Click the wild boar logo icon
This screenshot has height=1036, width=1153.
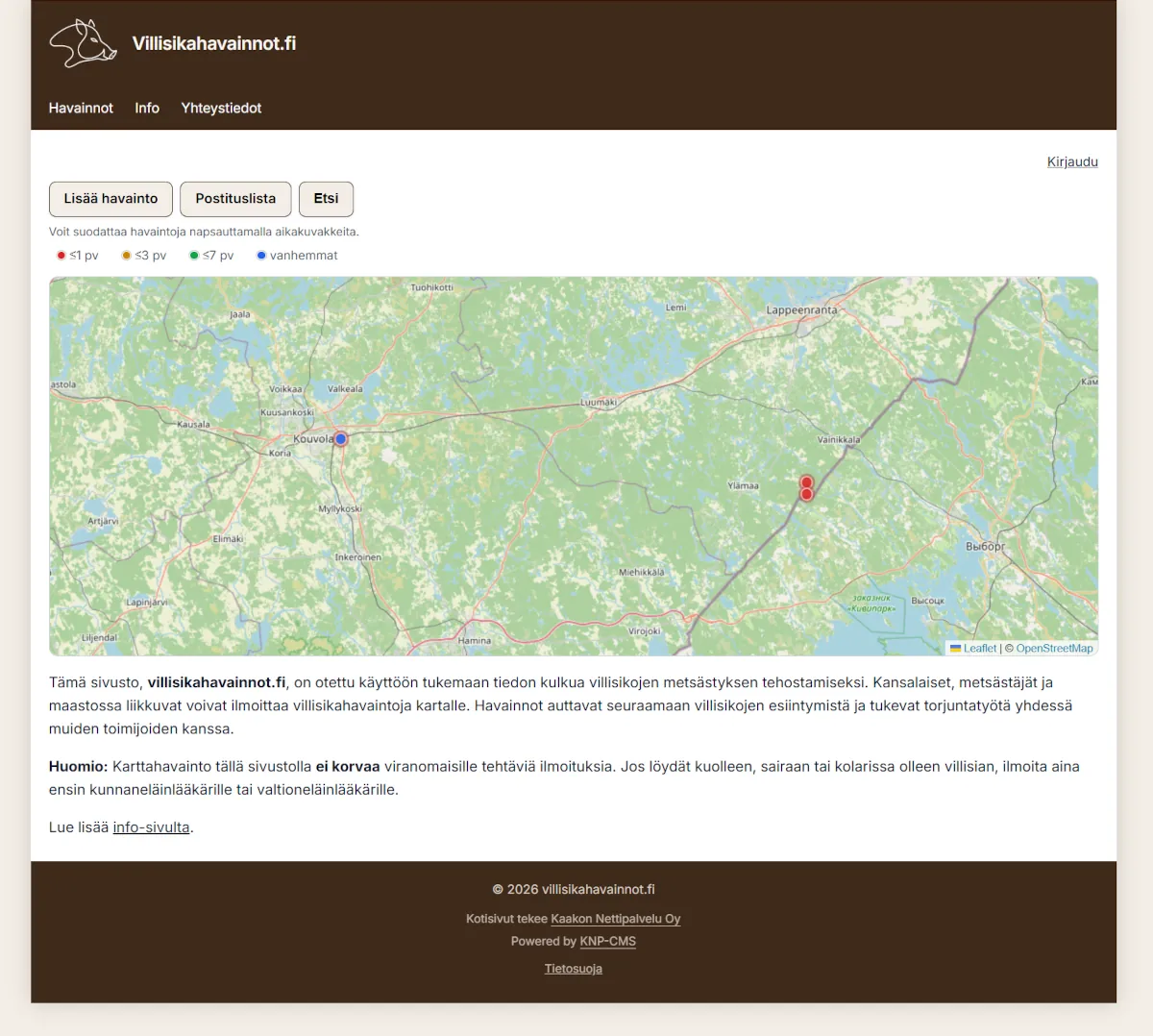click(x=84, y=43)
